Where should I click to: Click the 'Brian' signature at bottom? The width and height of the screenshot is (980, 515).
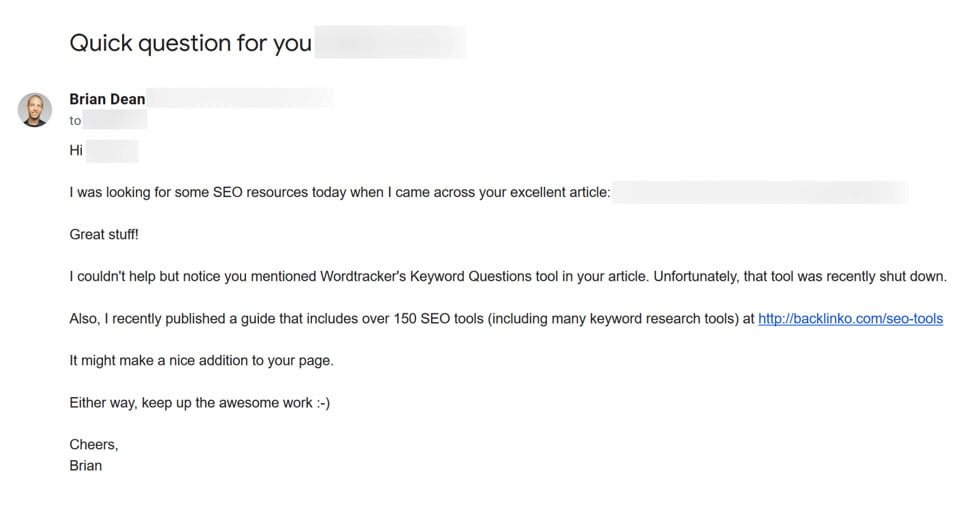pos(85,465)
